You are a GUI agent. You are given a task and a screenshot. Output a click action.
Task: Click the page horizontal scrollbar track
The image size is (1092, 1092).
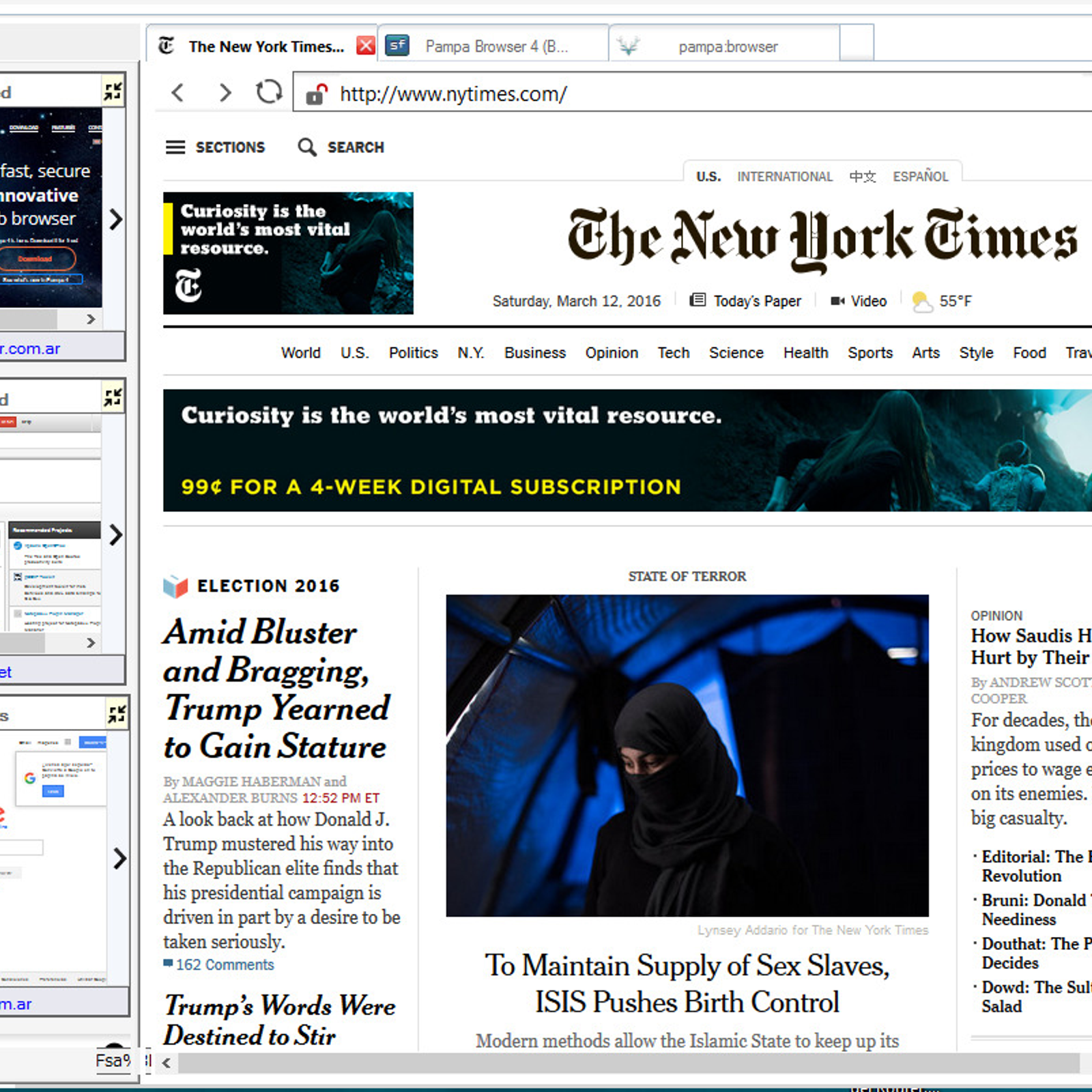[x=628, y=1063]
